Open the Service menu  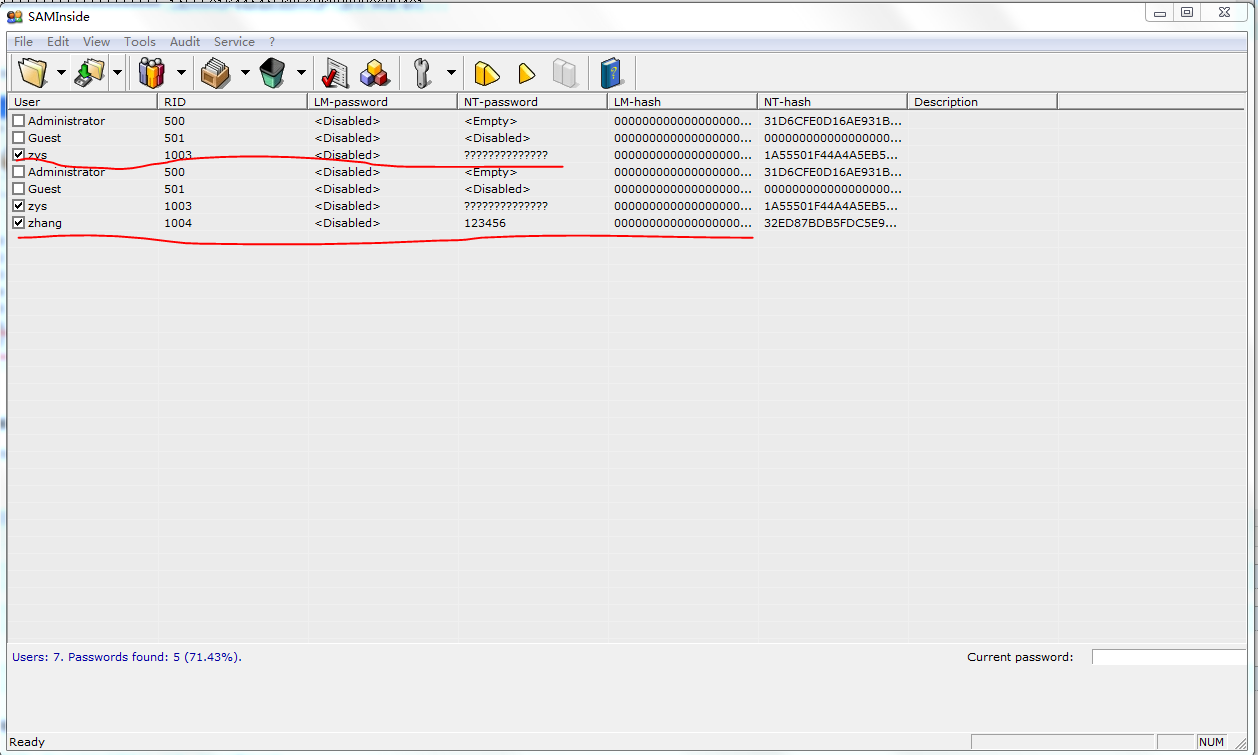(x=234, y=42)
